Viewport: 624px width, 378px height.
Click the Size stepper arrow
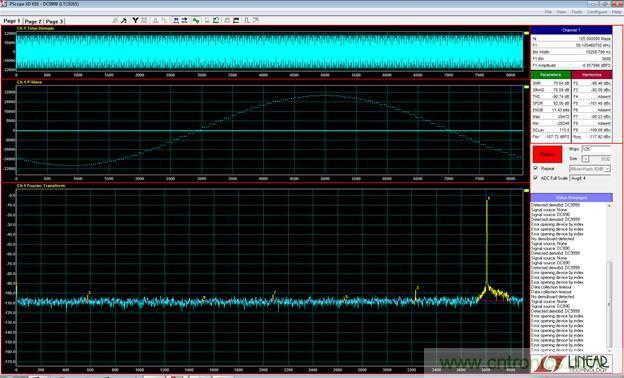point(585,159)
